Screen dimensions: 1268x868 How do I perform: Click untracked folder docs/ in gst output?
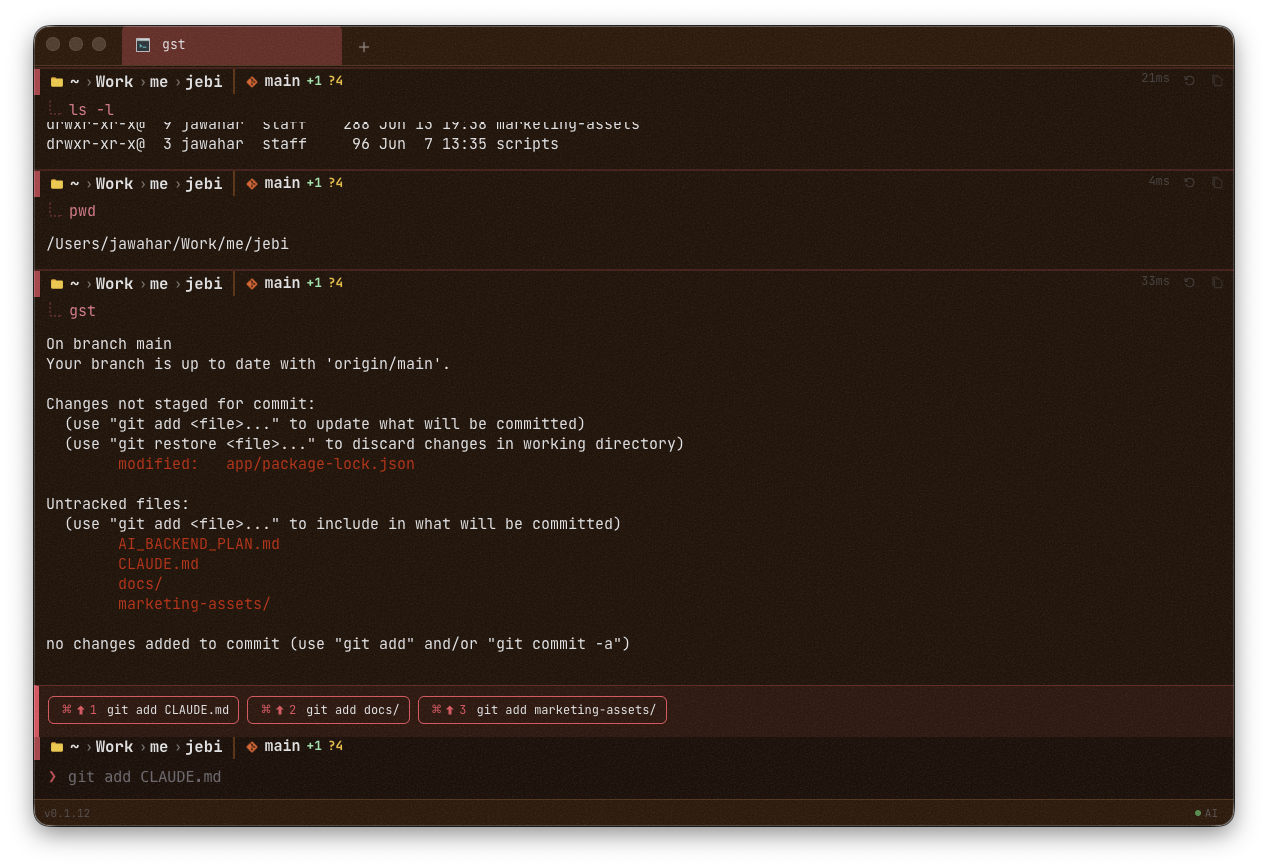(x=140, y=584)
